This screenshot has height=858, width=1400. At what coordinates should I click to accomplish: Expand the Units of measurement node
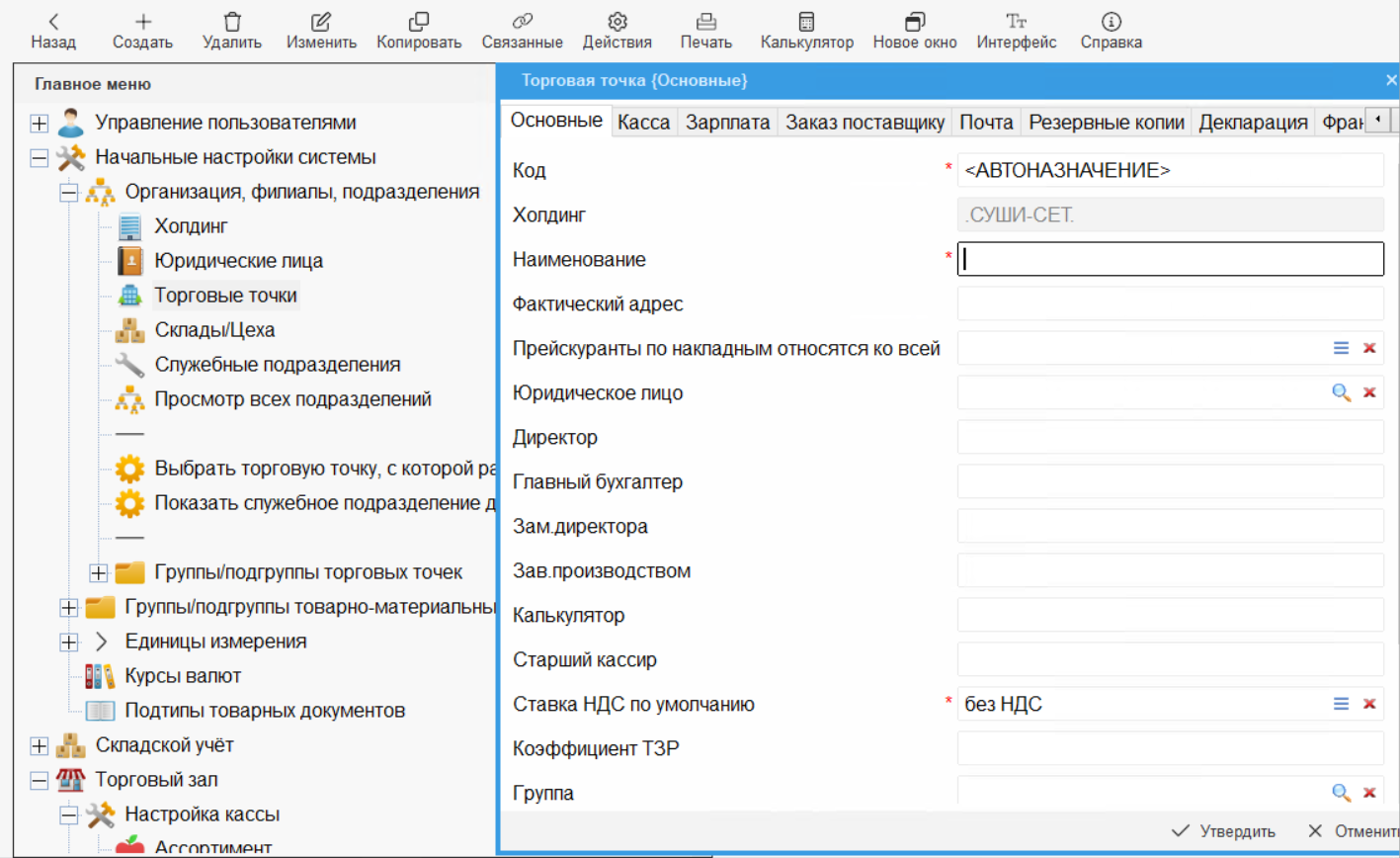pyautogui.click(x=69, y=642)
